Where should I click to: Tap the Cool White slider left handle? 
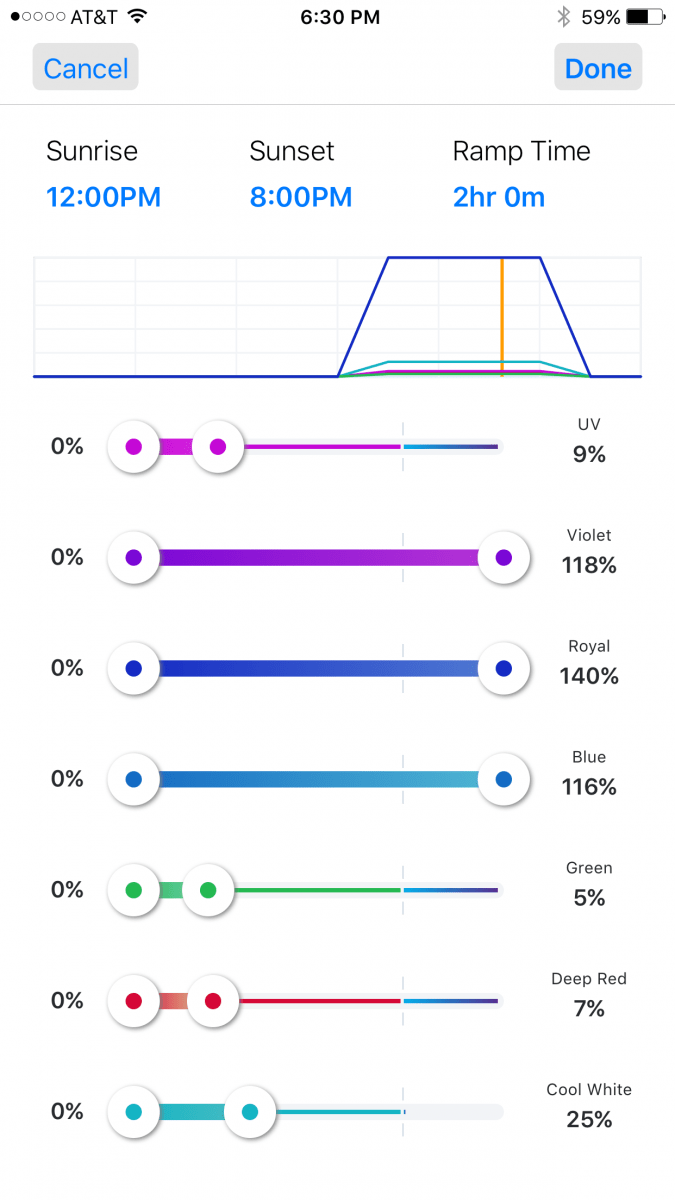click(134, 1112)
